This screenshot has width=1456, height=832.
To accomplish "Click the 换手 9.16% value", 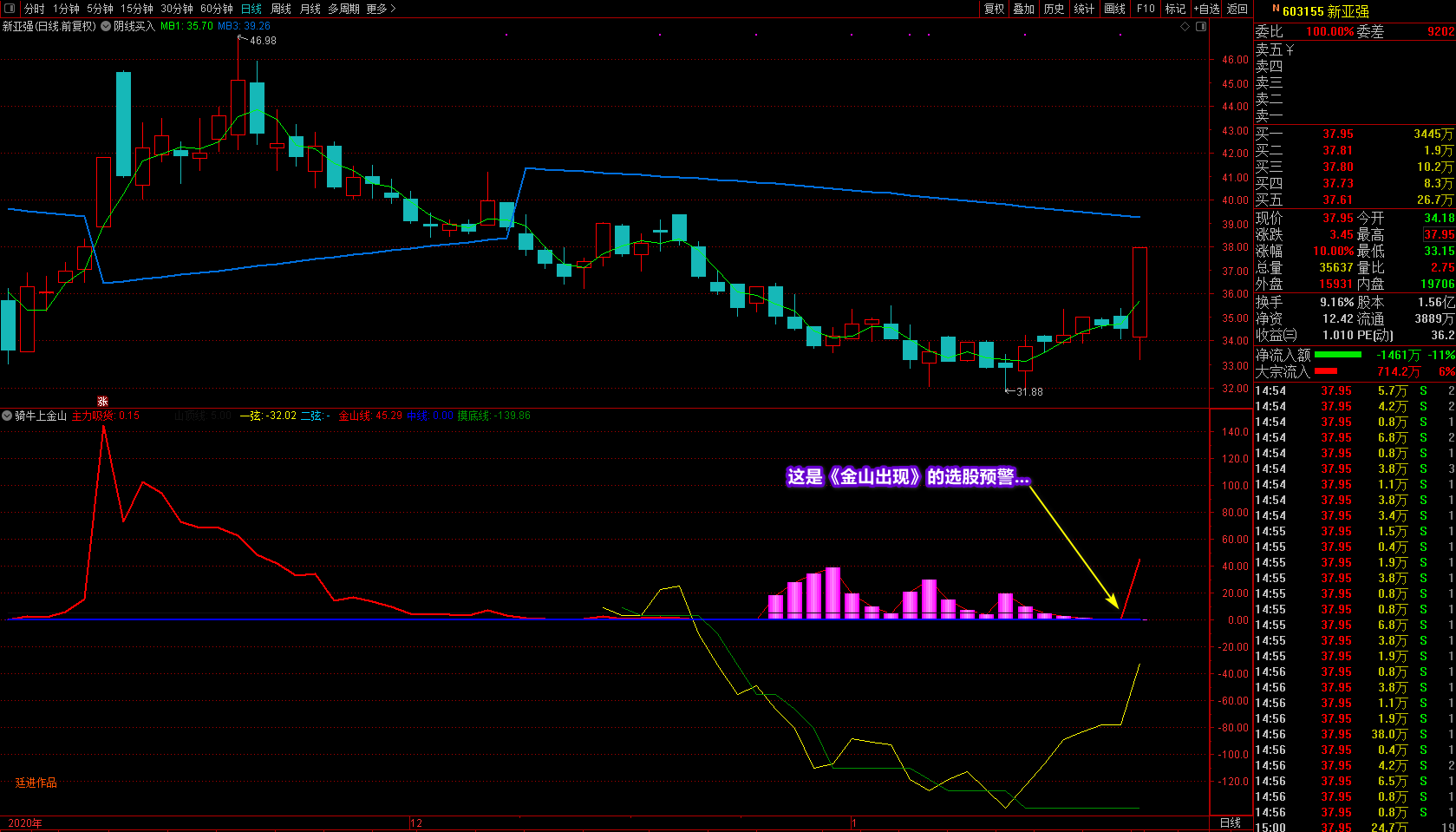I will [x=1336, y=302].
